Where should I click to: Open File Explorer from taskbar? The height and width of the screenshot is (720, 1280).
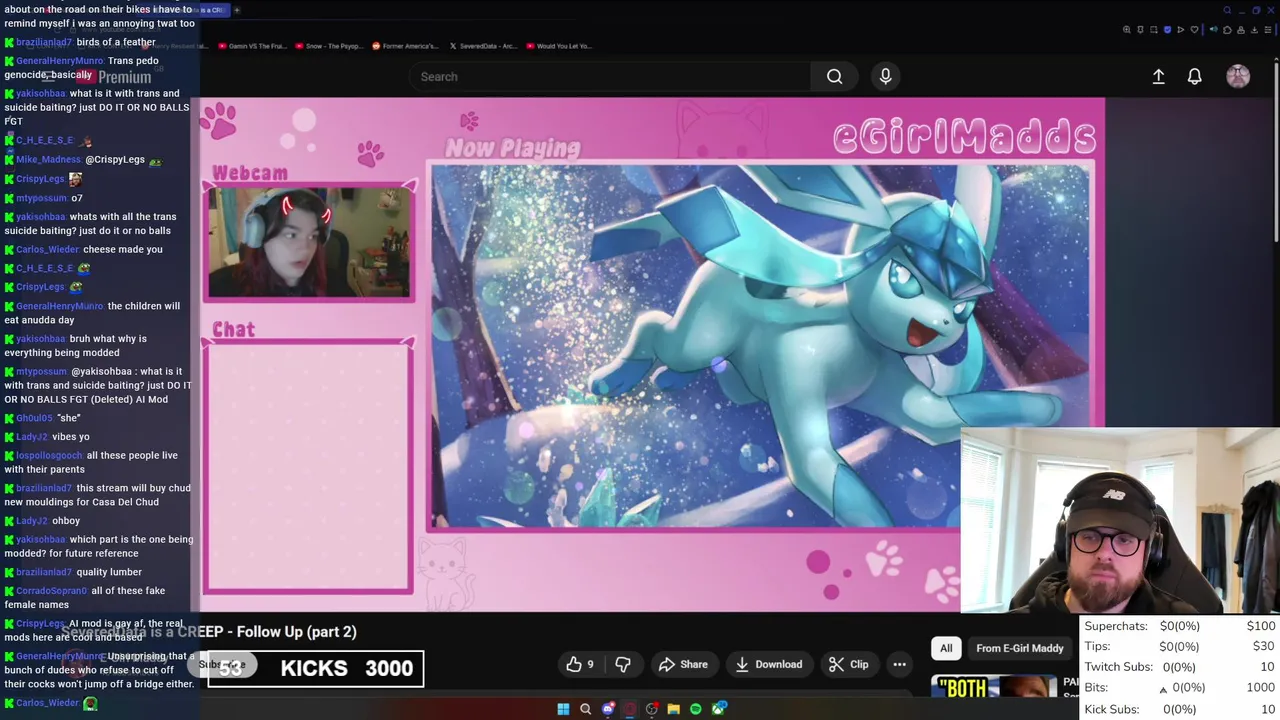[x=674, y=709]
